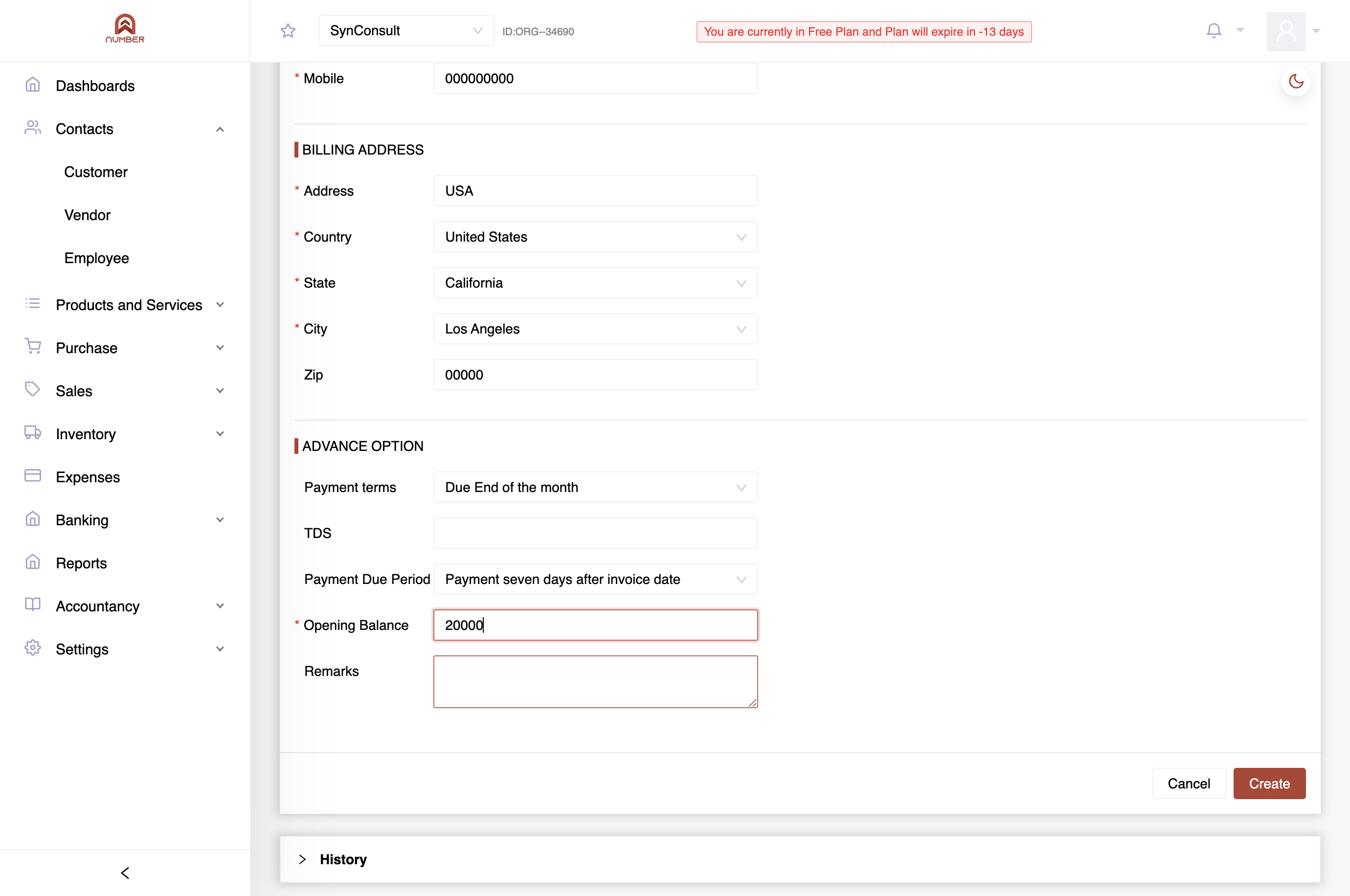The width and height of the screenshot is (1350, 896).
Task: Open Payment terms dropdown
Action: click(x=595, y=488)
